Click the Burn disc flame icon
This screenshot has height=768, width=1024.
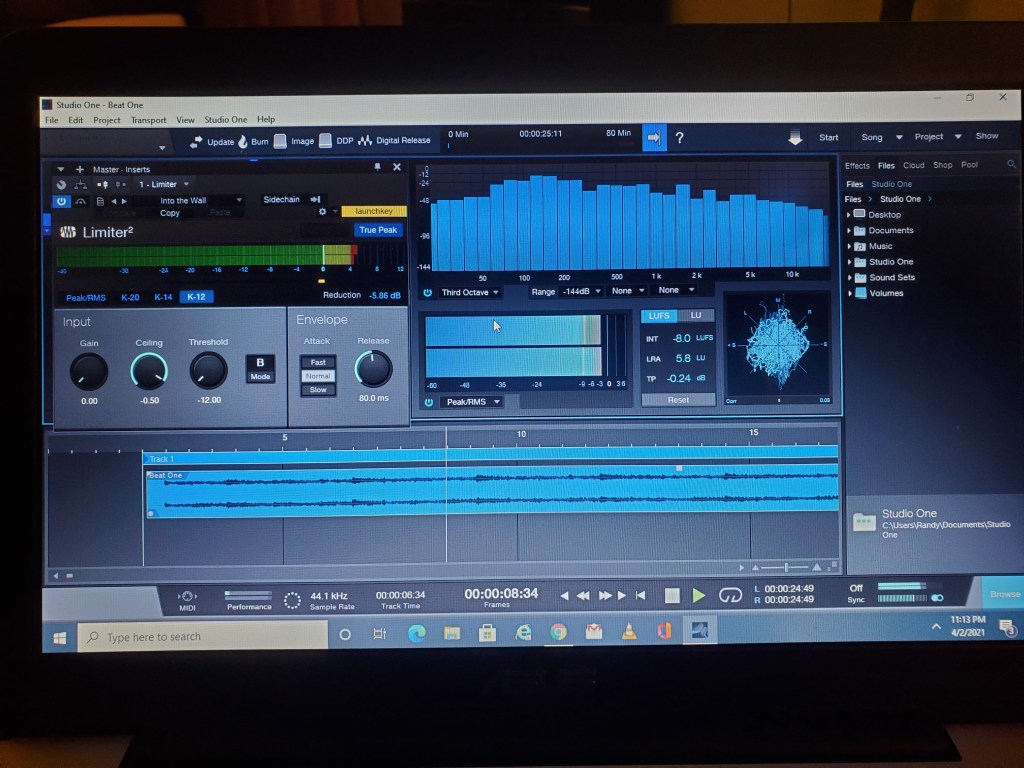pos(242,141)
